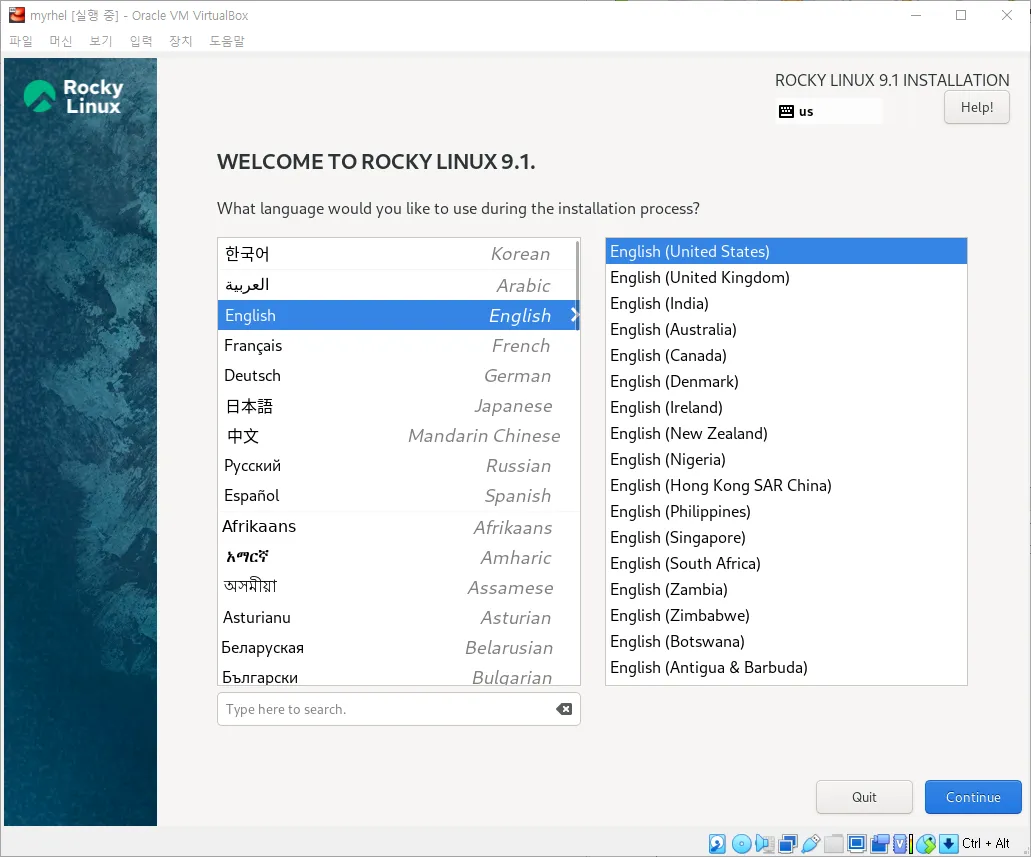The height and width of the screenshot is (857, 1031).
Task: Clear the search field with the backspace icon
Action: [x=563, y=709]
